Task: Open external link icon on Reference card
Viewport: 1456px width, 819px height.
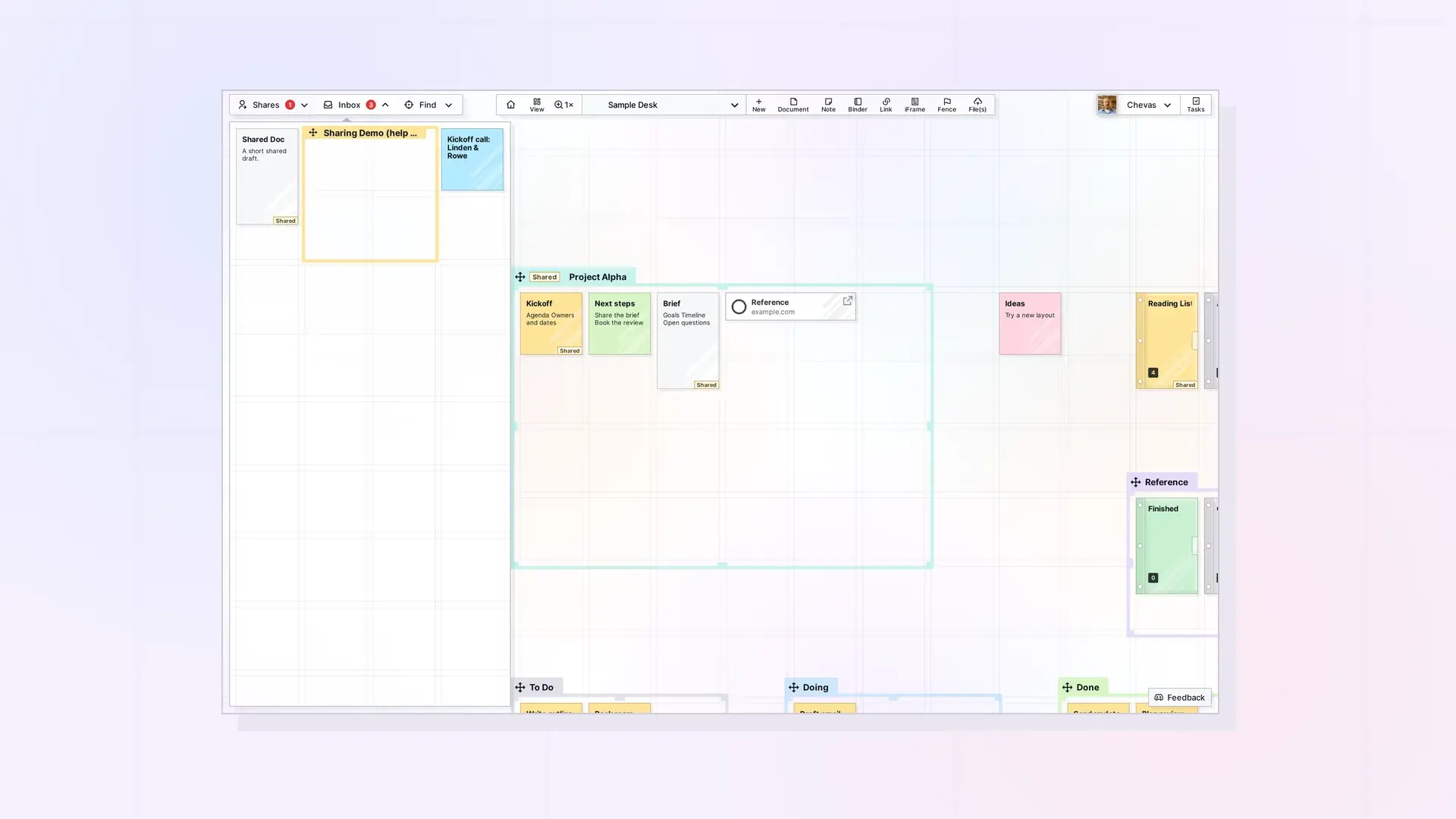Action: click(x=848, y=301)
